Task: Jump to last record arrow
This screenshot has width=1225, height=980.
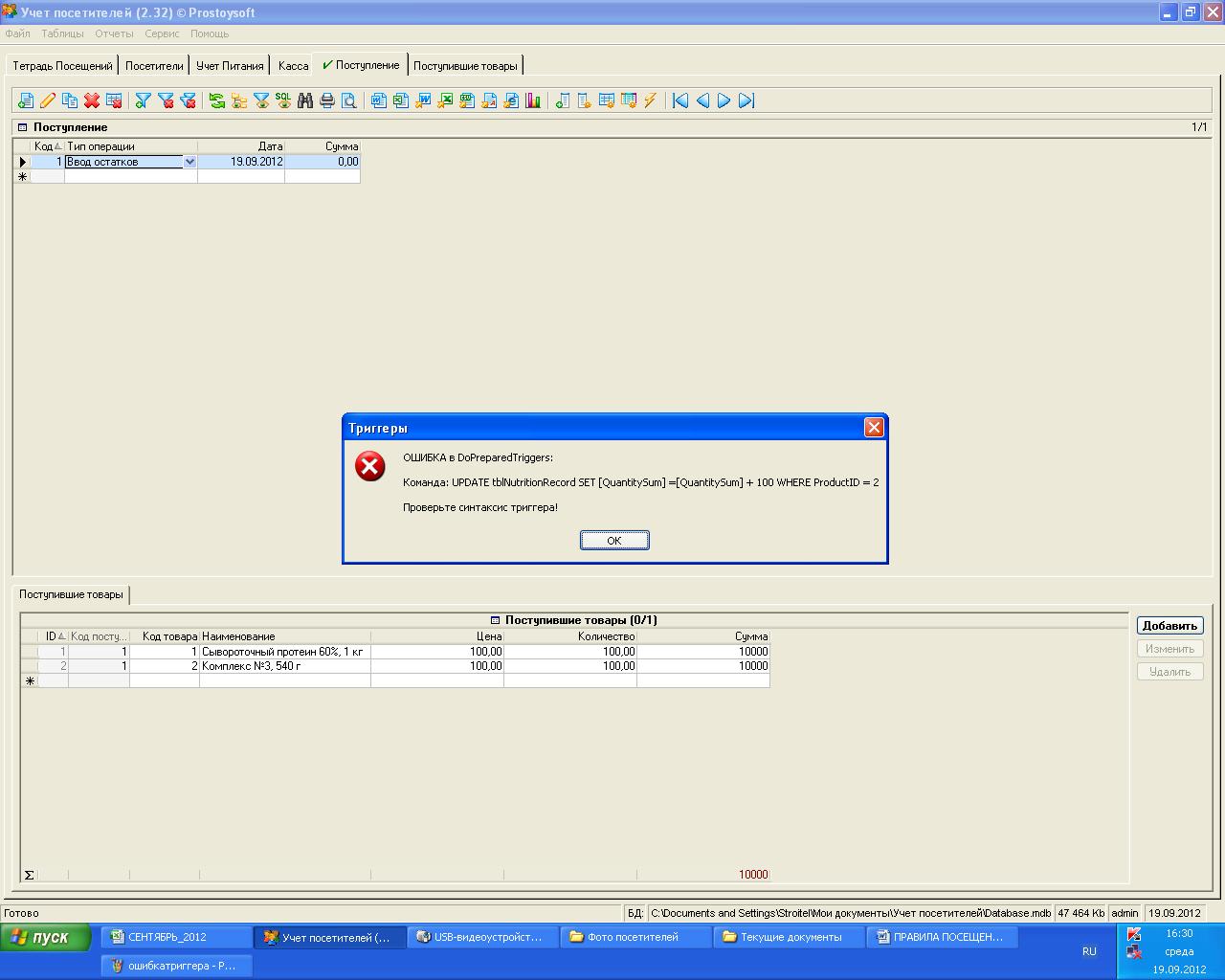Action: pos(746,100)
